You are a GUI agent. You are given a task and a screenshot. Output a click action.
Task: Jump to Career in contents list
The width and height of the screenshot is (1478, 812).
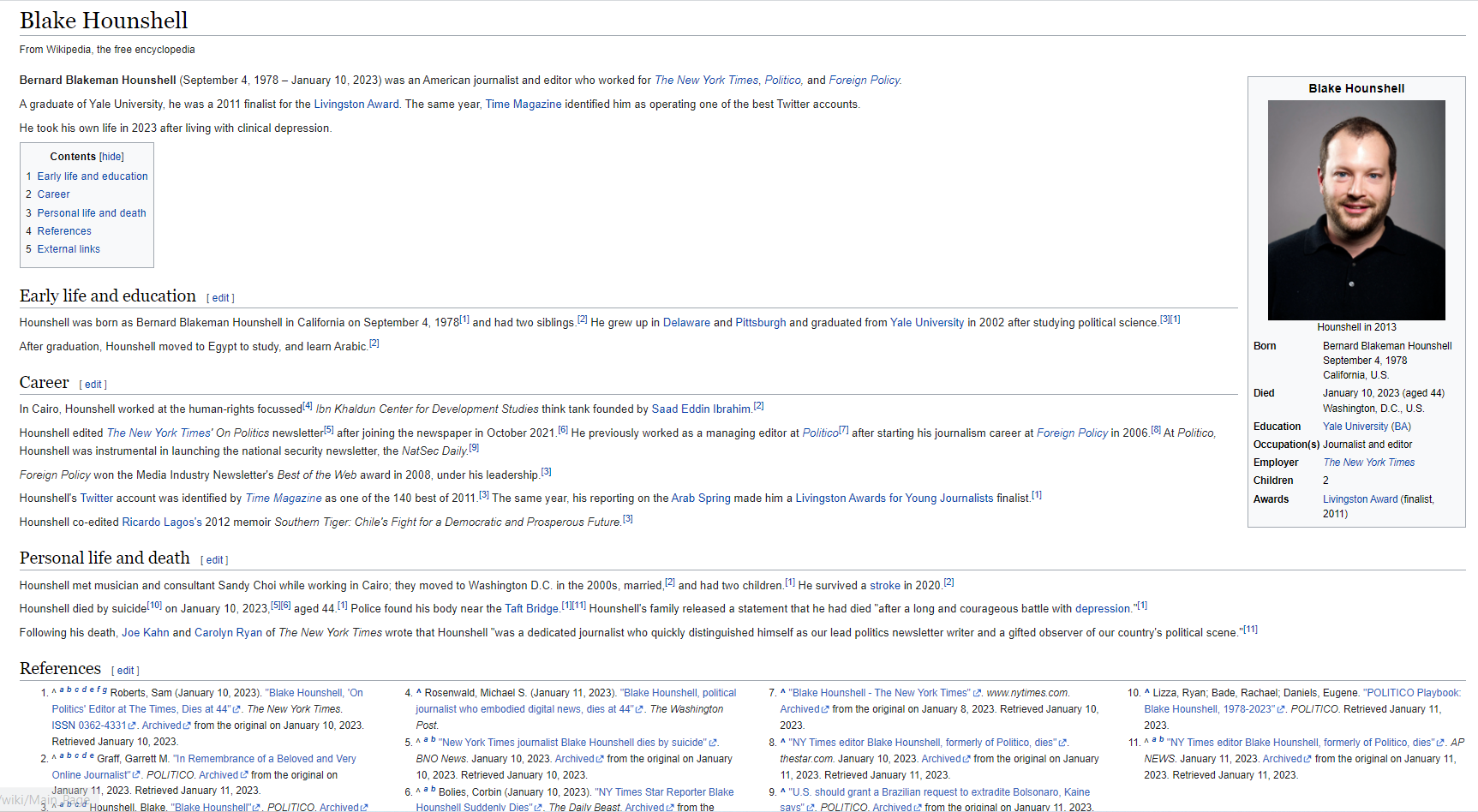coord(53,194)
